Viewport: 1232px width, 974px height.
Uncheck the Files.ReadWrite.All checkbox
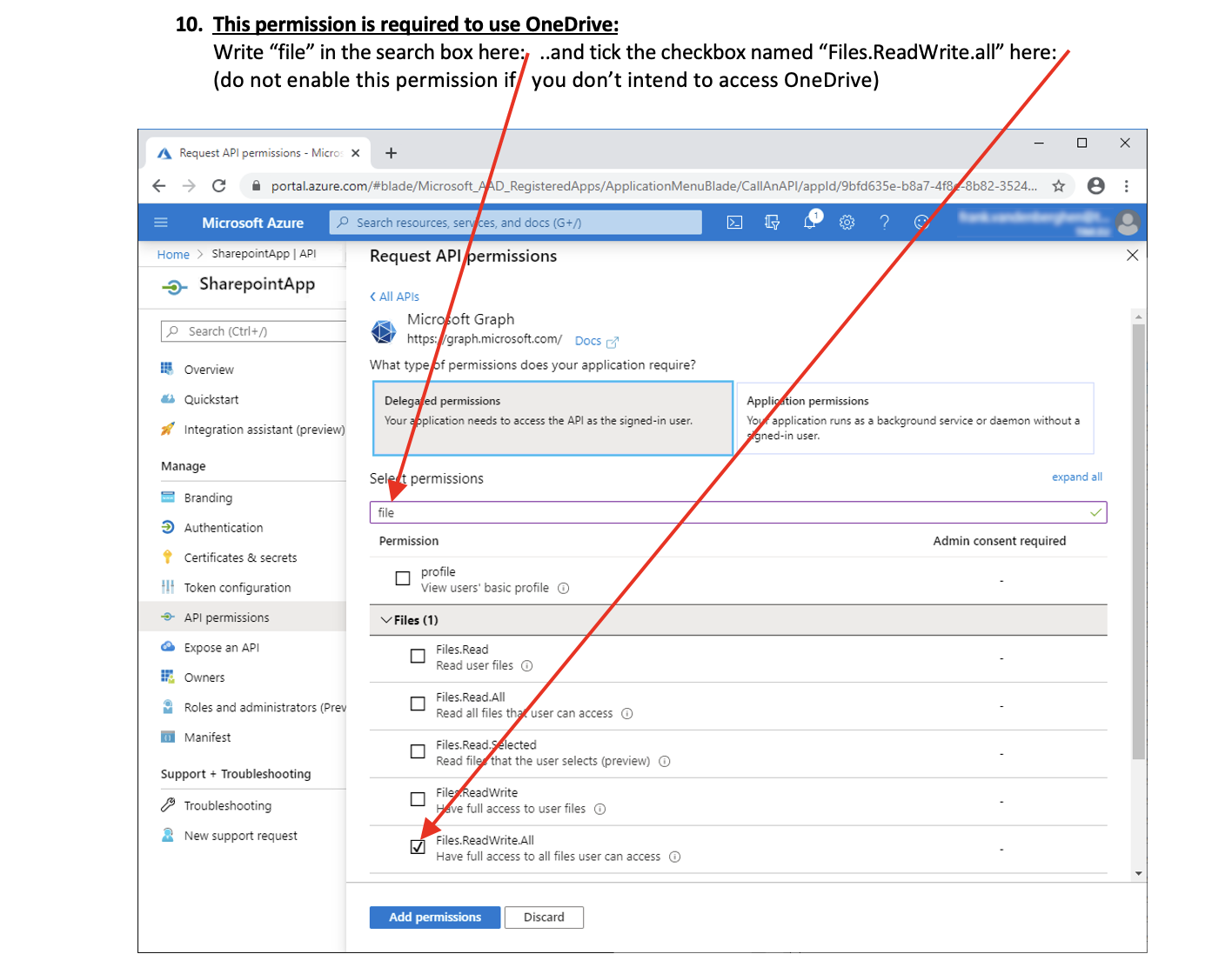[418, 847]
